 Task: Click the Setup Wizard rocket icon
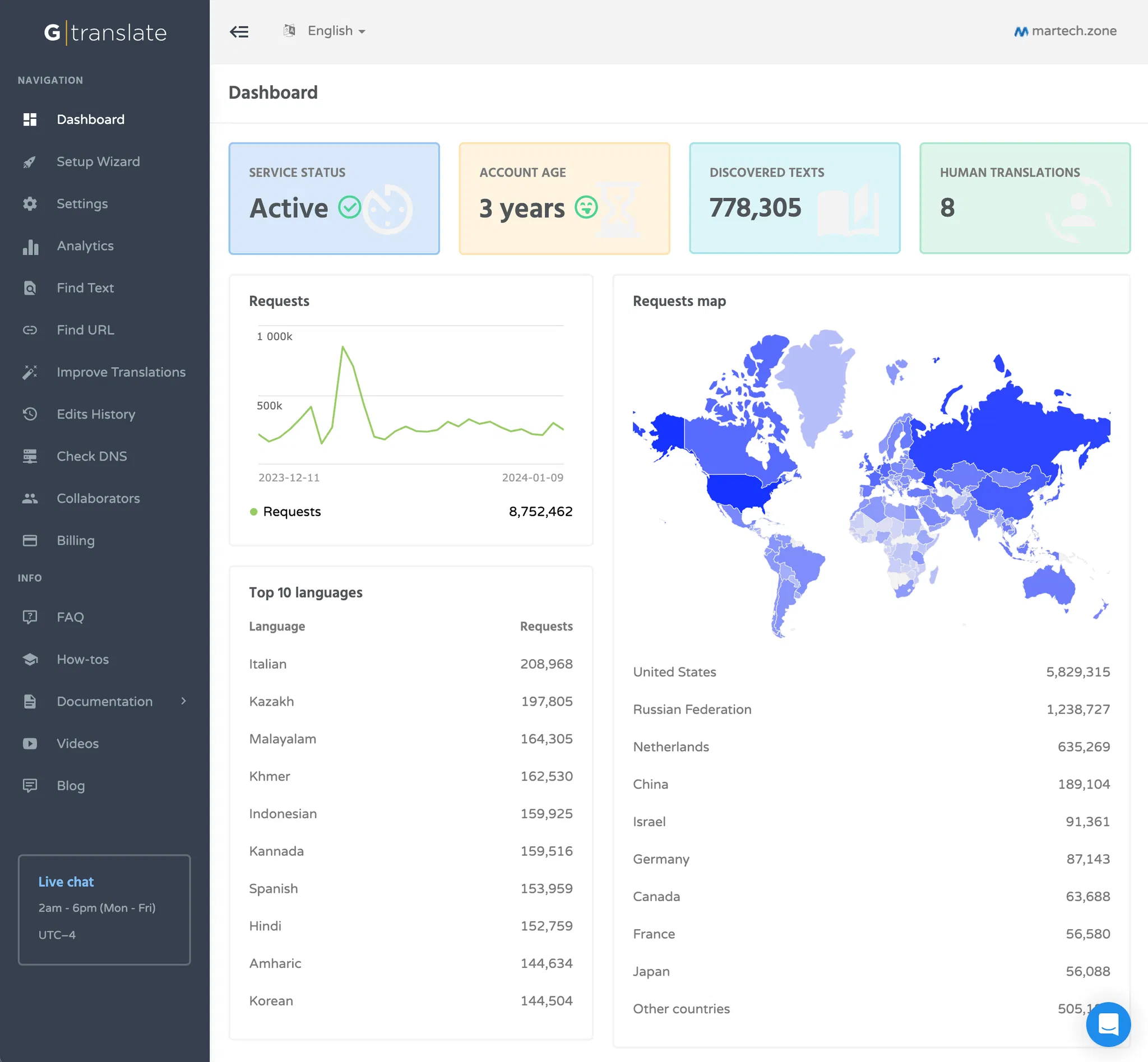tap(30, 162)
